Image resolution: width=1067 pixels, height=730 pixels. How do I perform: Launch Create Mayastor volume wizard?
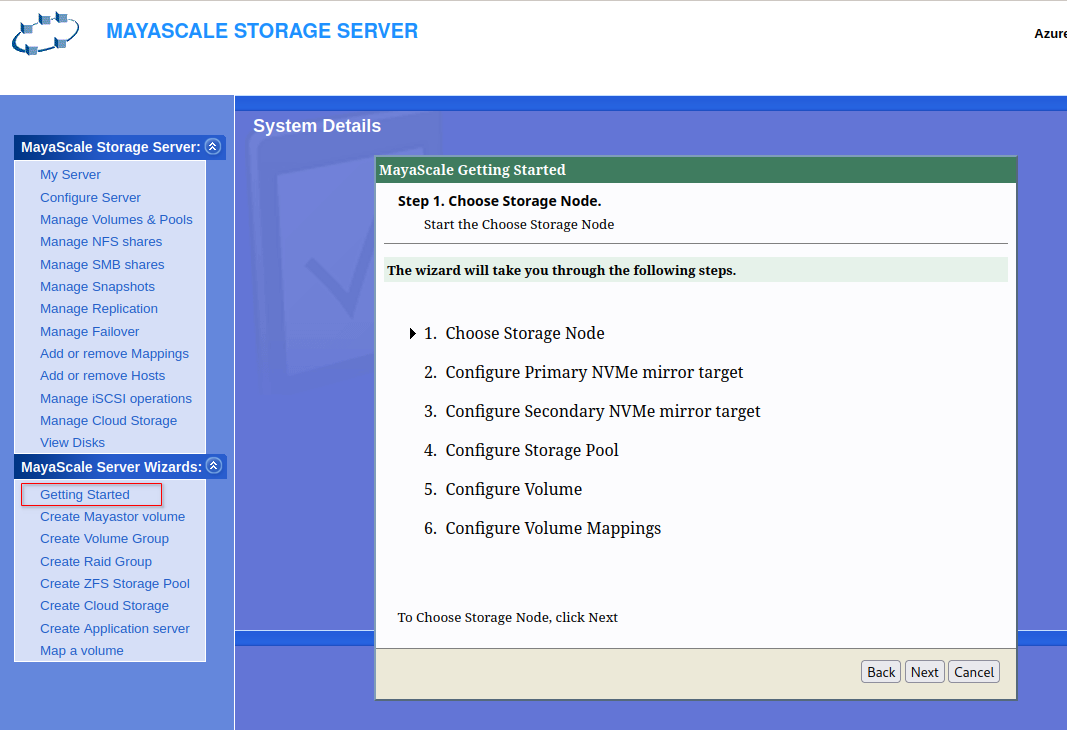click(x=112, y=517)
